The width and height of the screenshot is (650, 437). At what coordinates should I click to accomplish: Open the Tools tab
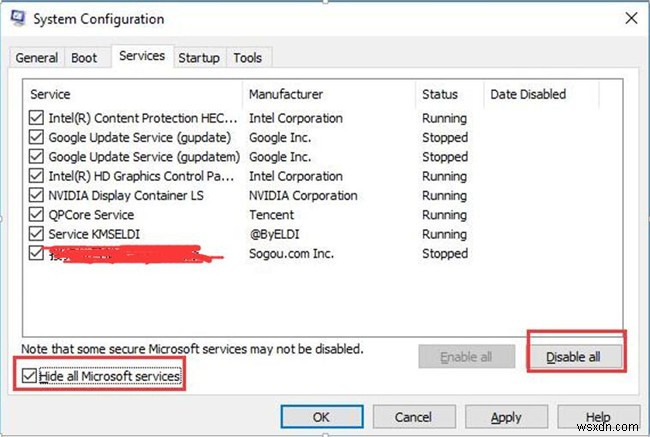pos(247,58)
